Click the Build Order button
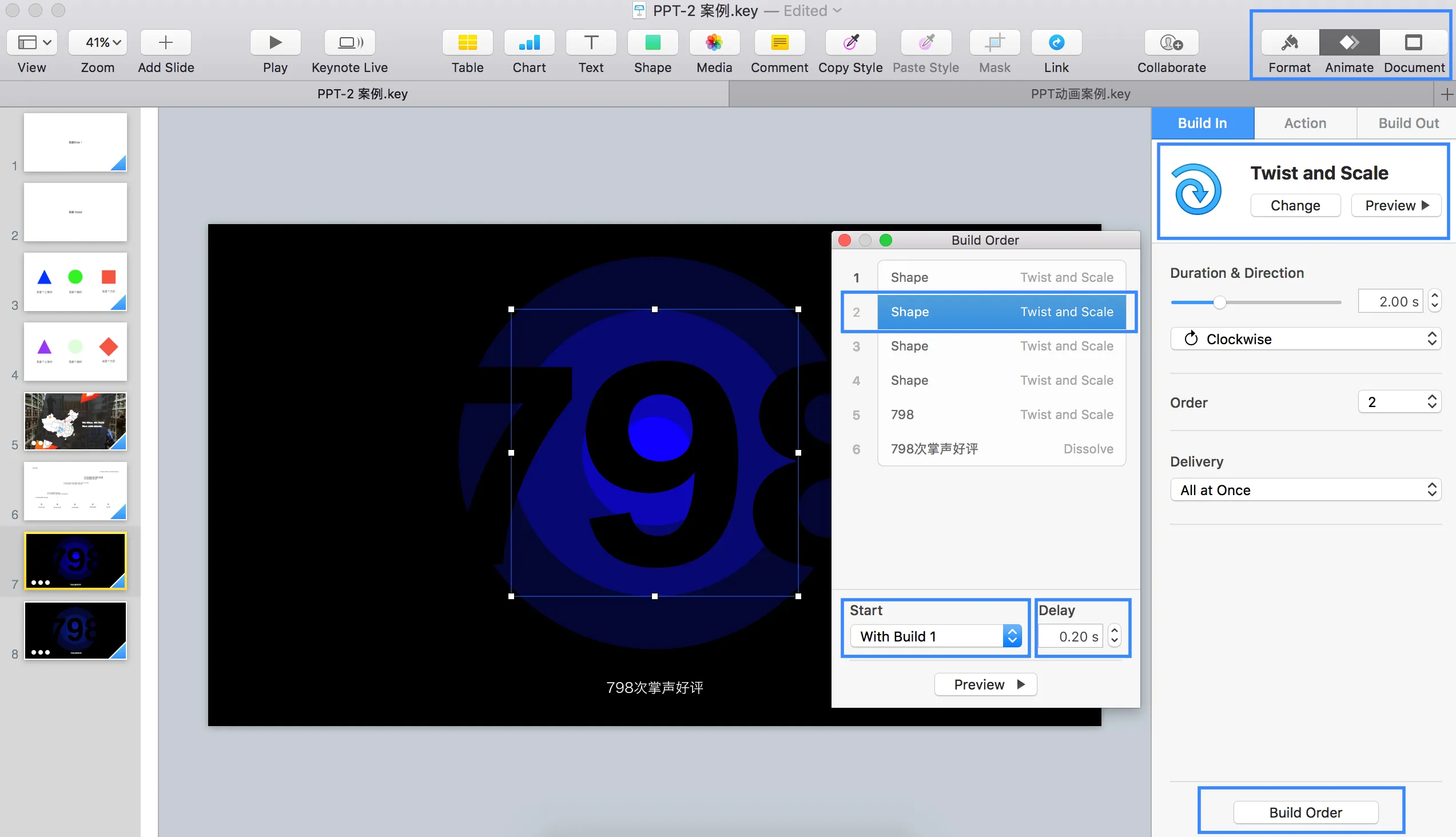The image size is (1456, 837). (x=1305, y=812)
